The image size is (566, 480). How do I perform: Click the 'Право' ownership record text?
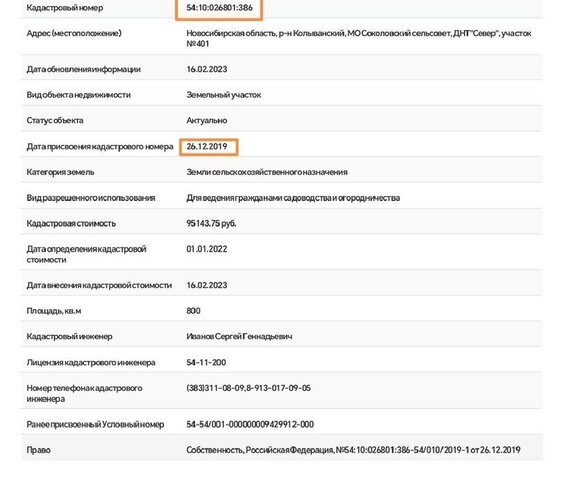(353, 450)
